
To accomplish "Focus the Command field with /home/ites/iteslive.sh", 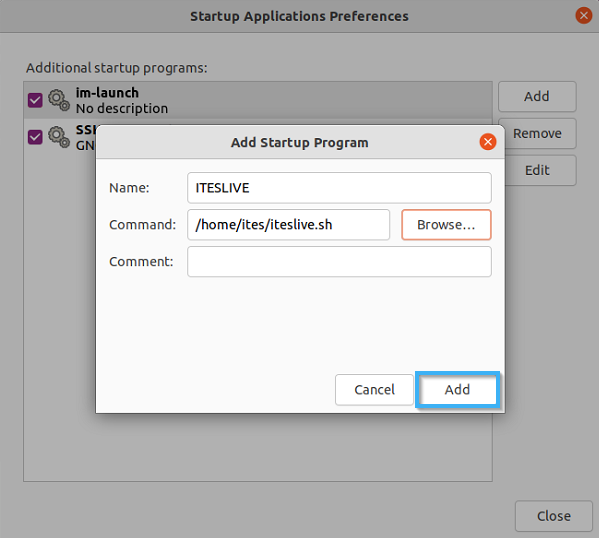I will point(288,225).
